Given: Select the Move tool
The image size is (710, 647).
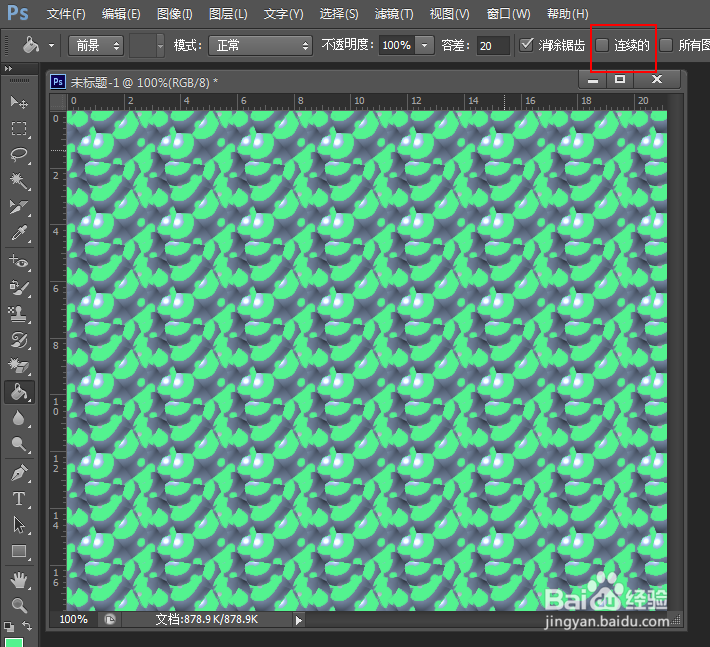Looking at the screenshot, I should (x=19, y=102).
